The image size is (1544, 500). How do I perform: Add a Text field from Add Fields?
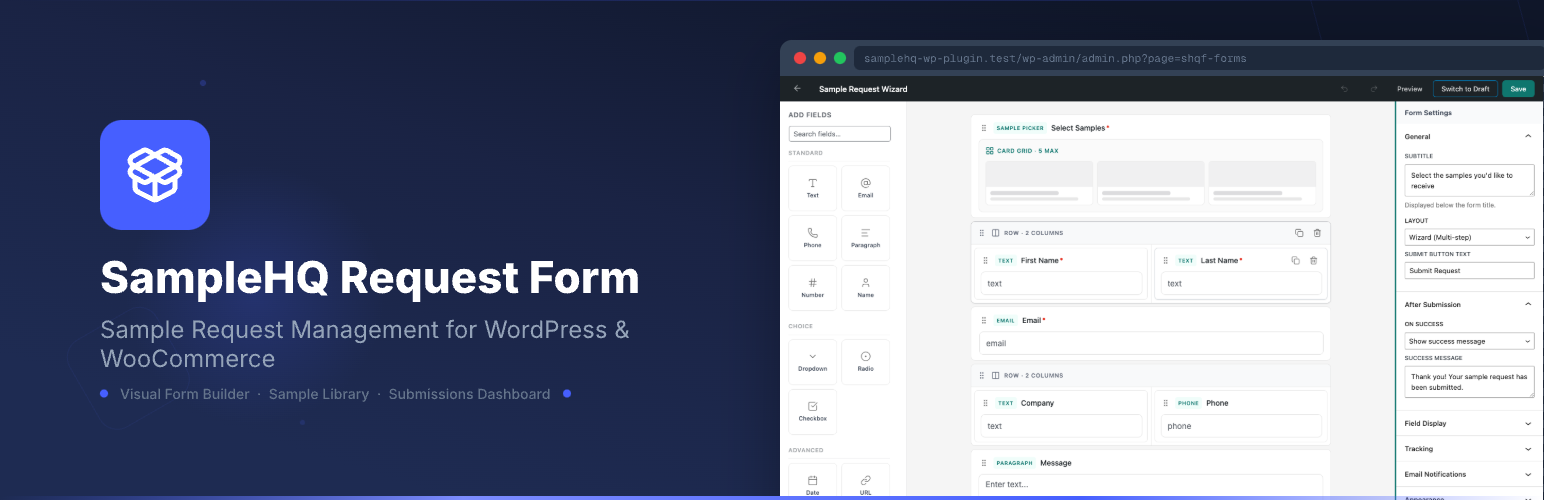[812, 188]
